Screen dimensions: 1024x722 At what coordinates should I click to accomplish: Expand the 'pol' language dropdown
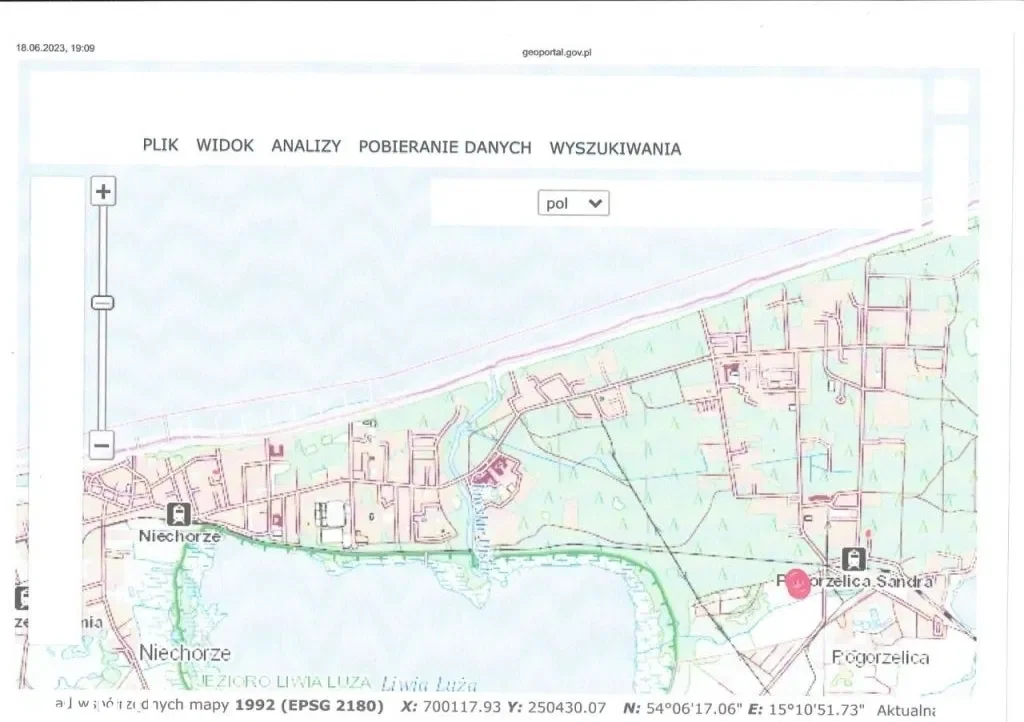573,203
